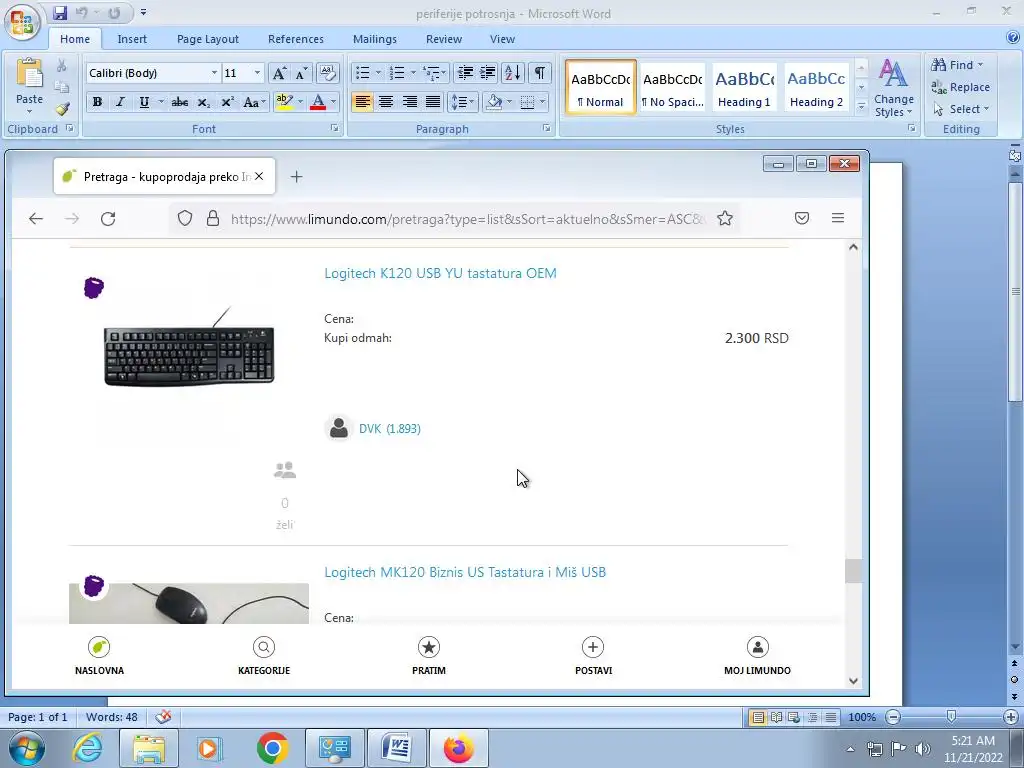The width and height of the screenshot is (1024, 768).
Task: Click POSTAVI in Limundo bottom bar
Action: [x=593, y=656]
